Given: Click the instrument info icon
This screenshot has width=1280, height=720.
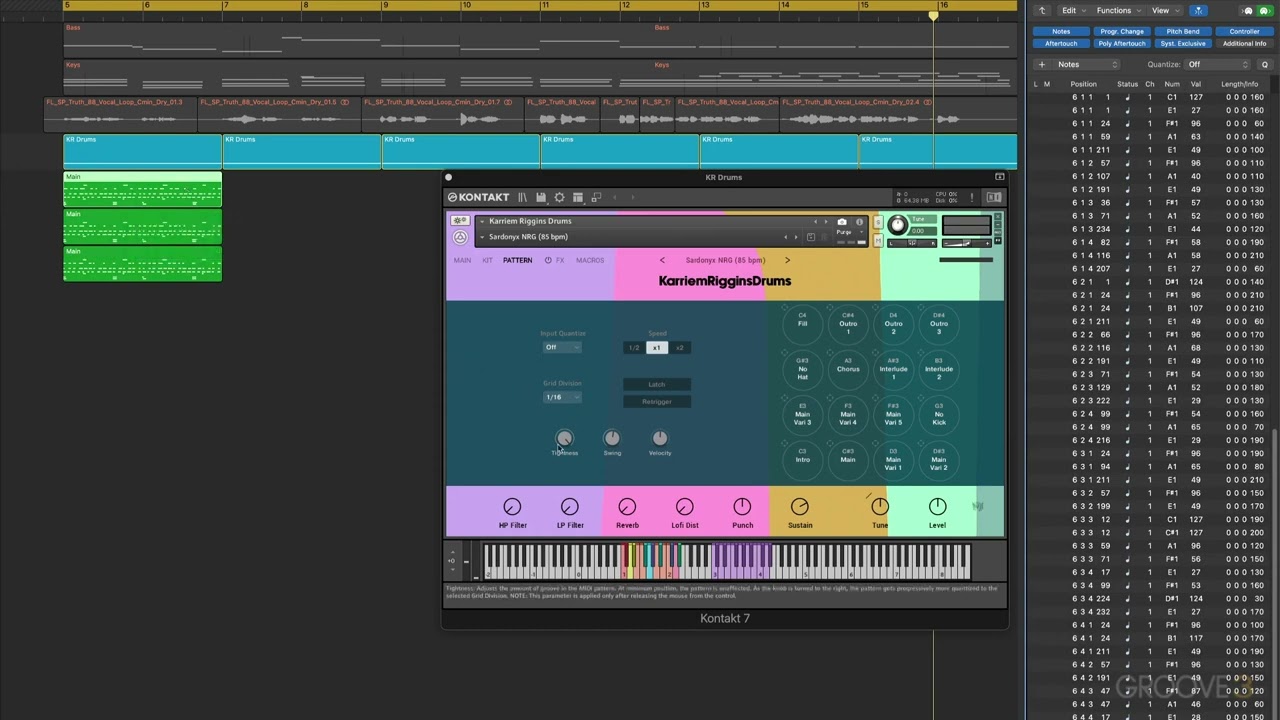Looking at the screenshot, I should coord(859,222).
